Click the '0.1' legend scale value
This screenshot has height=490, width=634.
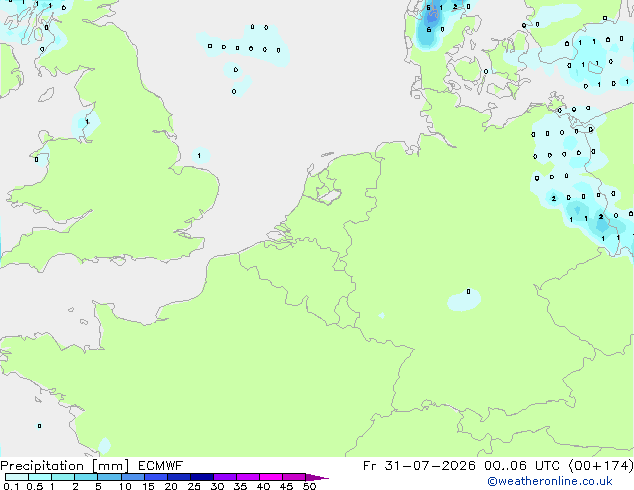pyautogui.click(x=11, y=486)
